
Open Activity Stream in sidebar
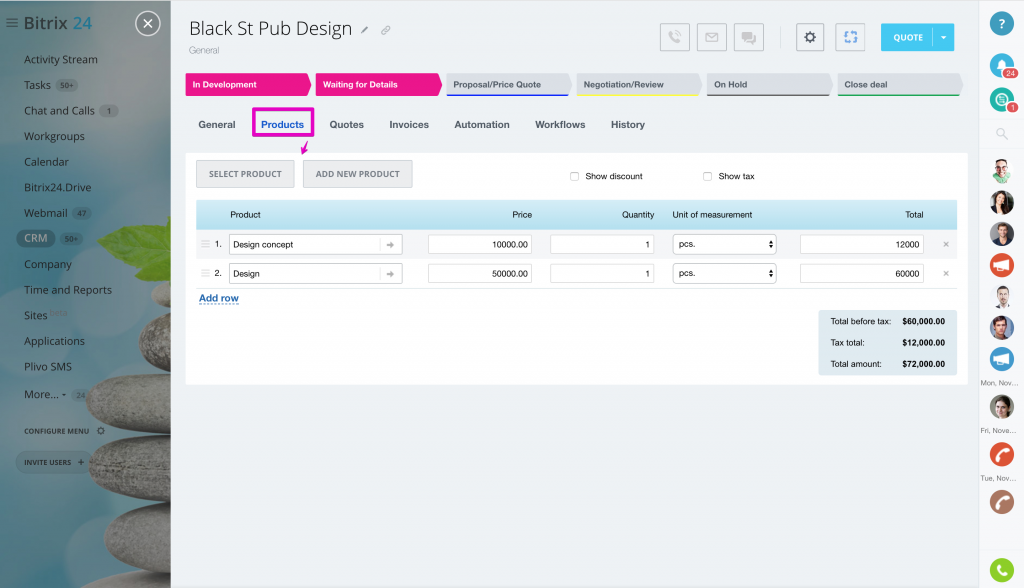pyautogui.click(x=61, y=59)
